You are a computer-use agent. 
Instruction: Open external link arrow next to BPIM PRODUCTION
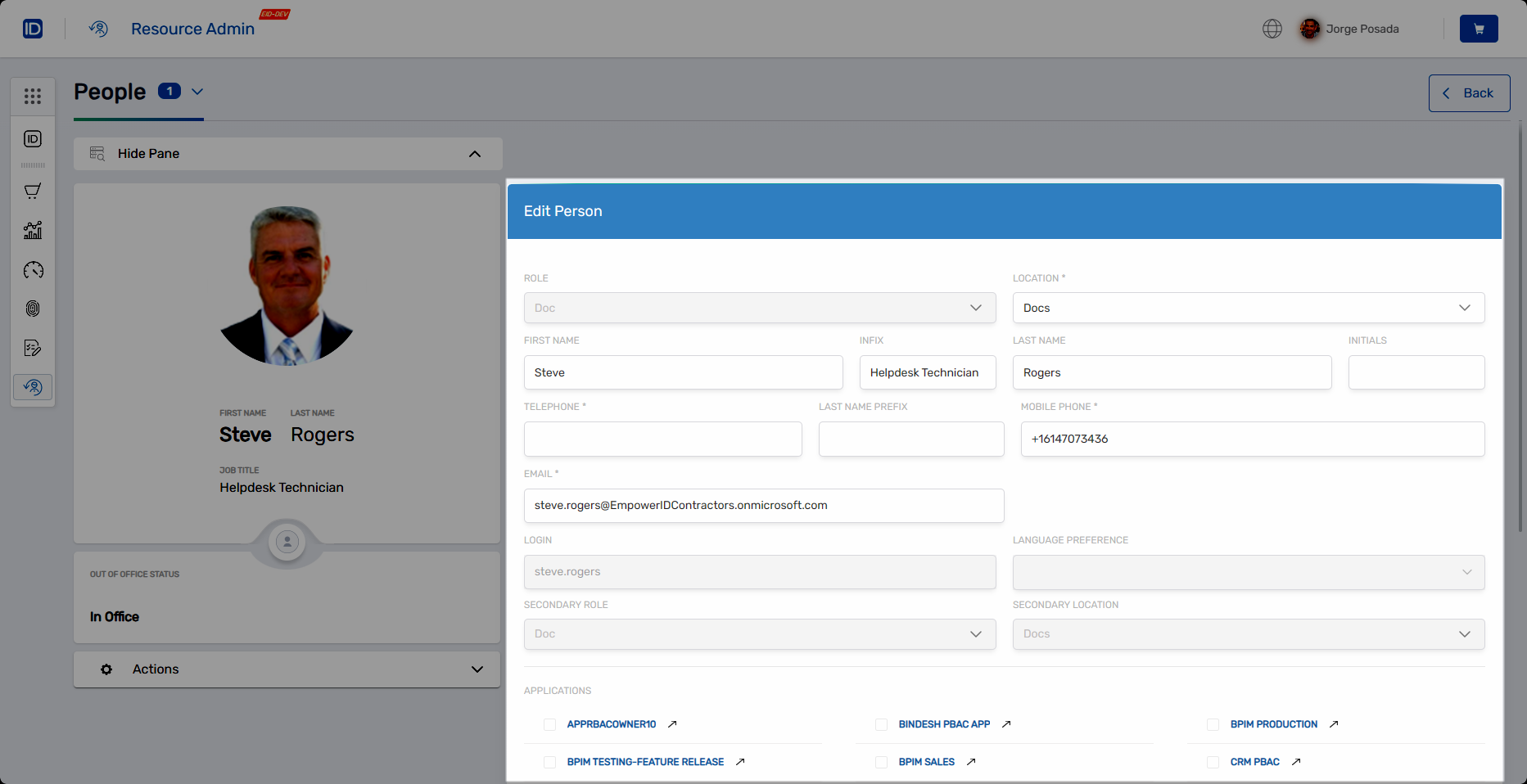tap(1334, 724)
